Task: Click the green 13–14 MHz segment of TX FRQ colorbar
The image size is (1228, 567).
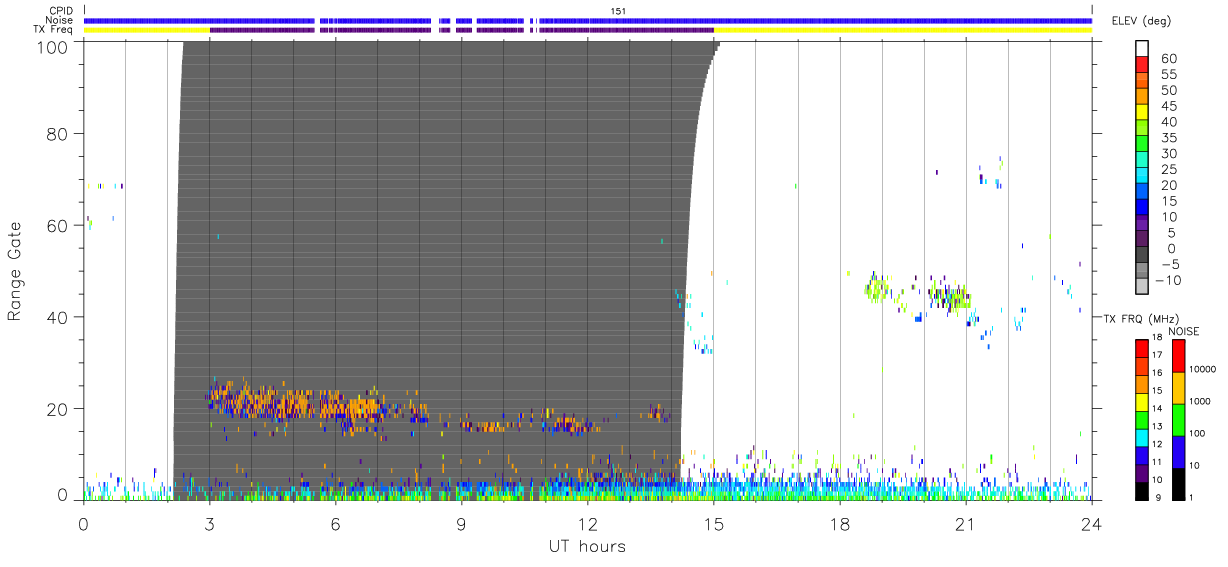Action: pos(1142,419)
